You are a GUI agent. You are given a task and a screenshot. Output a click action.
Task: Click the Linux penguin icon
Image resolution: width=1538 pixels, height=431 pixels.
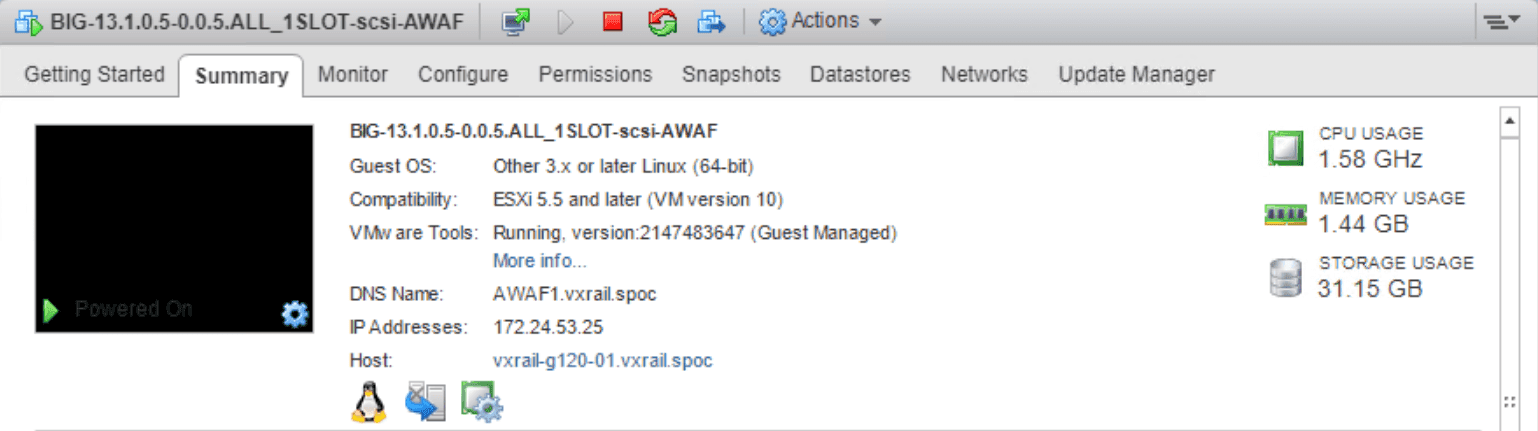(369, 401)
